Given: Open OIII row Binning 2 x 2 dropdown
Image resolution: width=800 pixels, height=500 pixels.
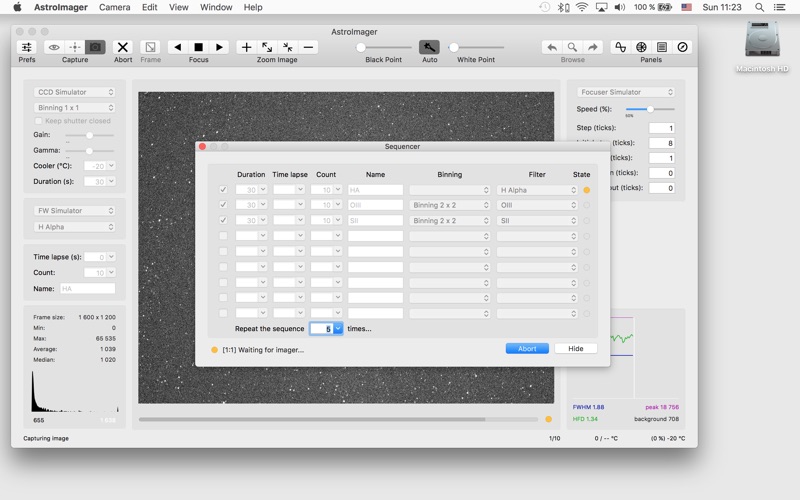Looking at the screenshot, I should click(450, 205).
